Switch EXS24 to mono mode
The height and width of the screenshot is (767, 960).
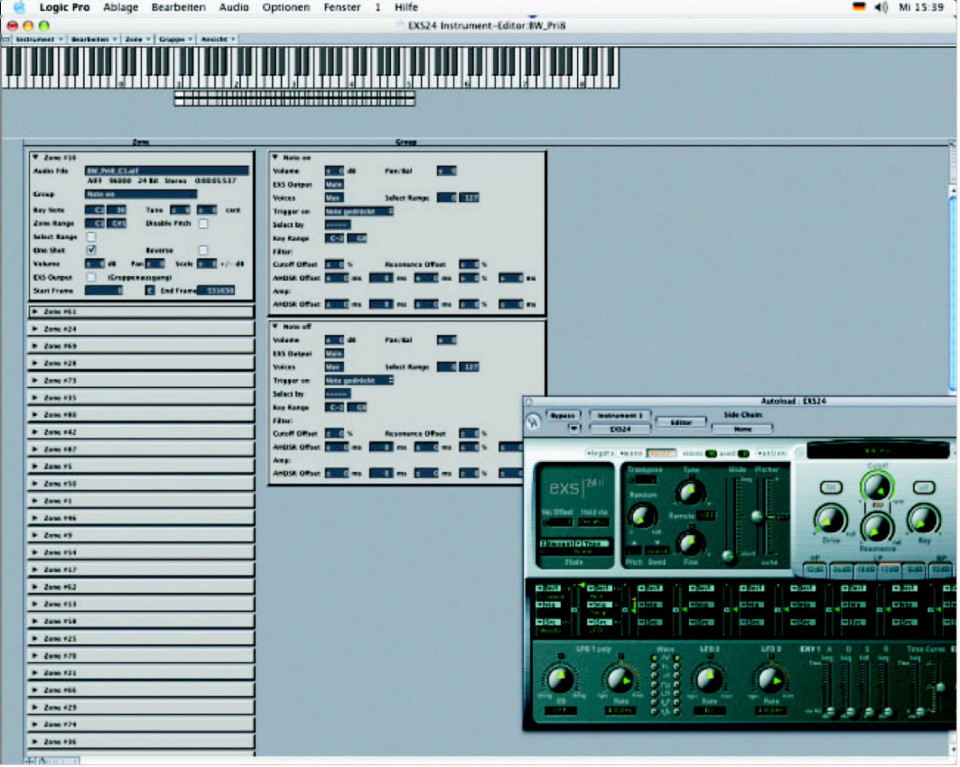pos(631,454)
